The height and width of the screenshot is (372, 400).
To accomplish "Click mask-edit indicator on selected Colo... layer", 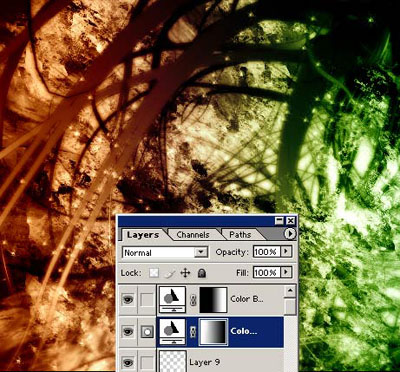I will [x=147, y=331].
